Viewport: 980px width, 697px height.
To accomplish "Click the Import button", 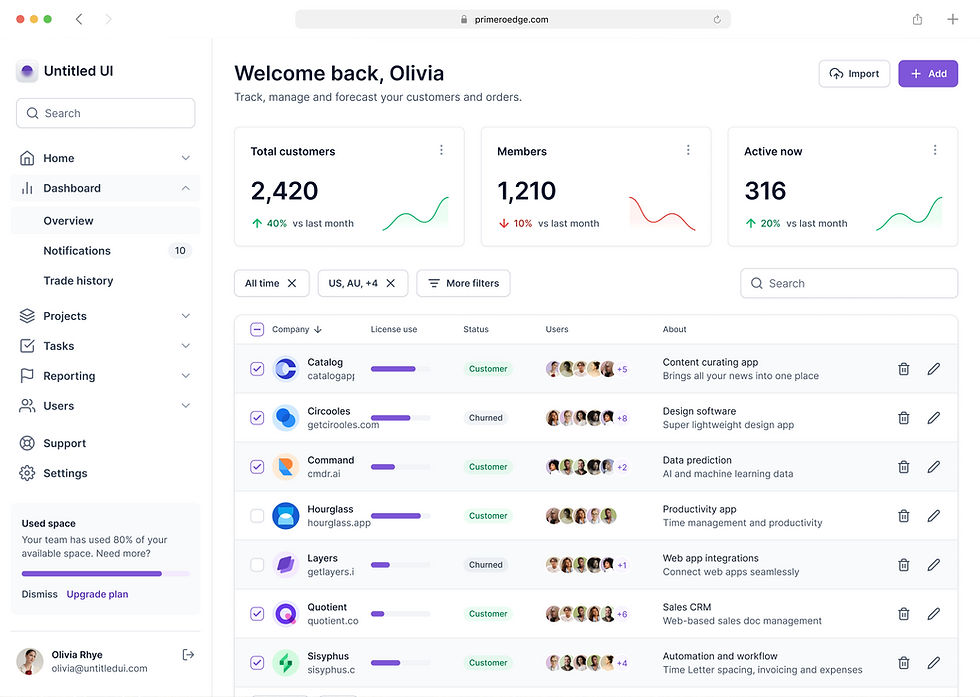I will tap(854, 74).
